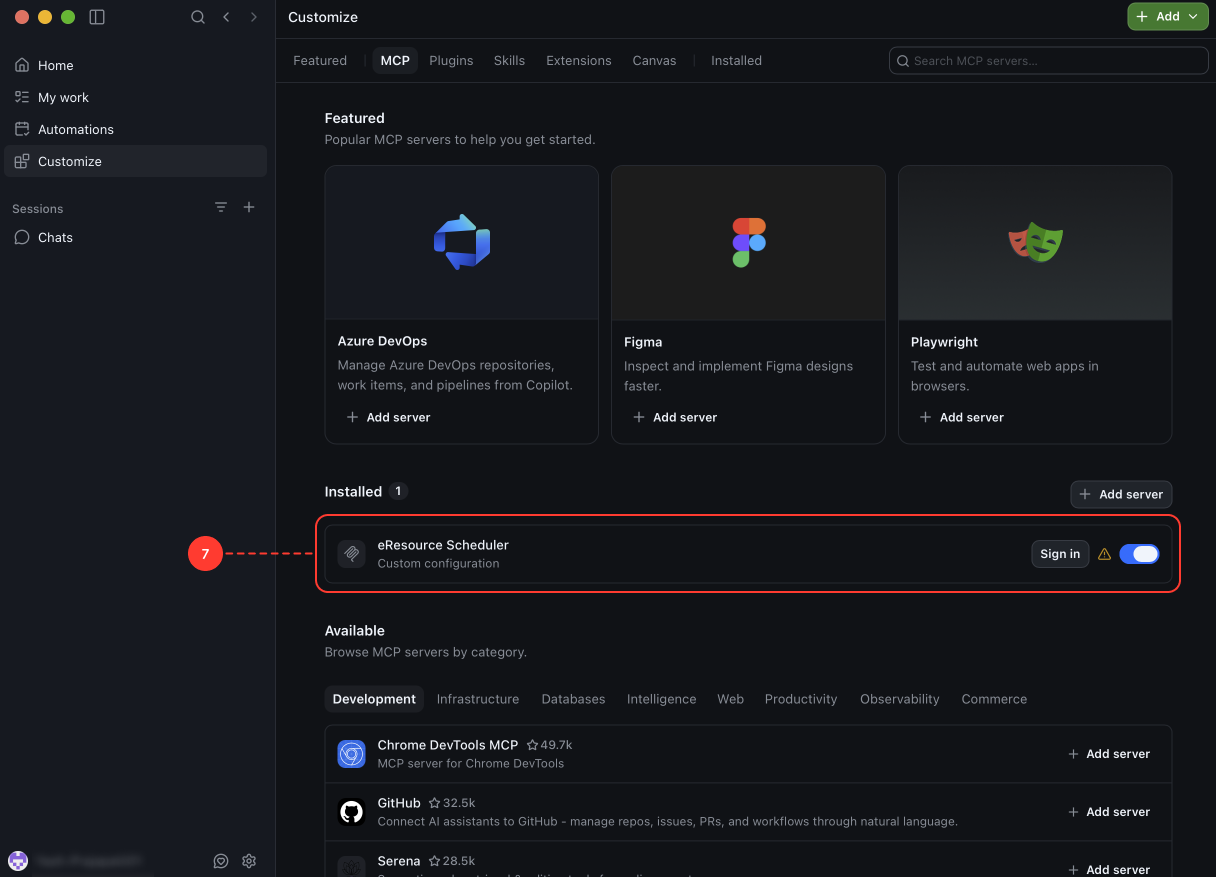Image resolution: width=1216 pixels, height=877 pixels.
Task: Switch to the Plugins tab
Action: coord(451,60)
